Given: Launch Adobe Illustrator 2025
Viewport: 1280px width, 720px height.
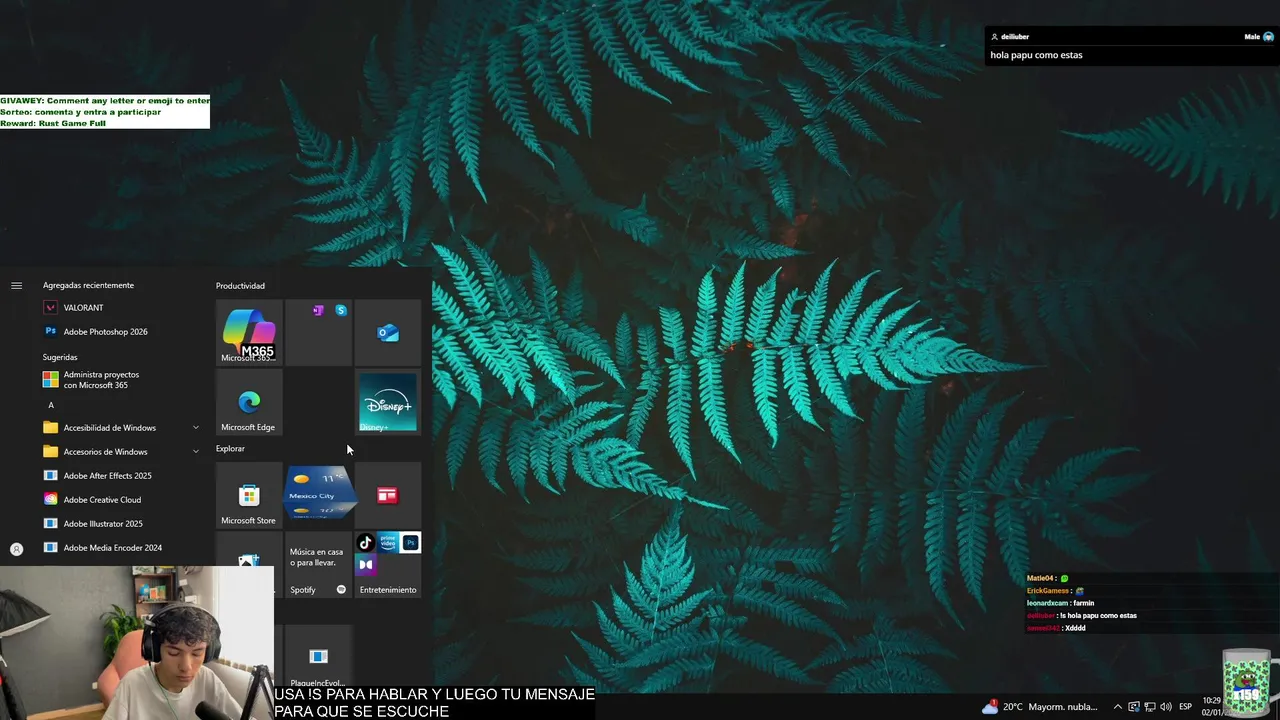Looking at the screenshot, I should click(x=120, y=524).
